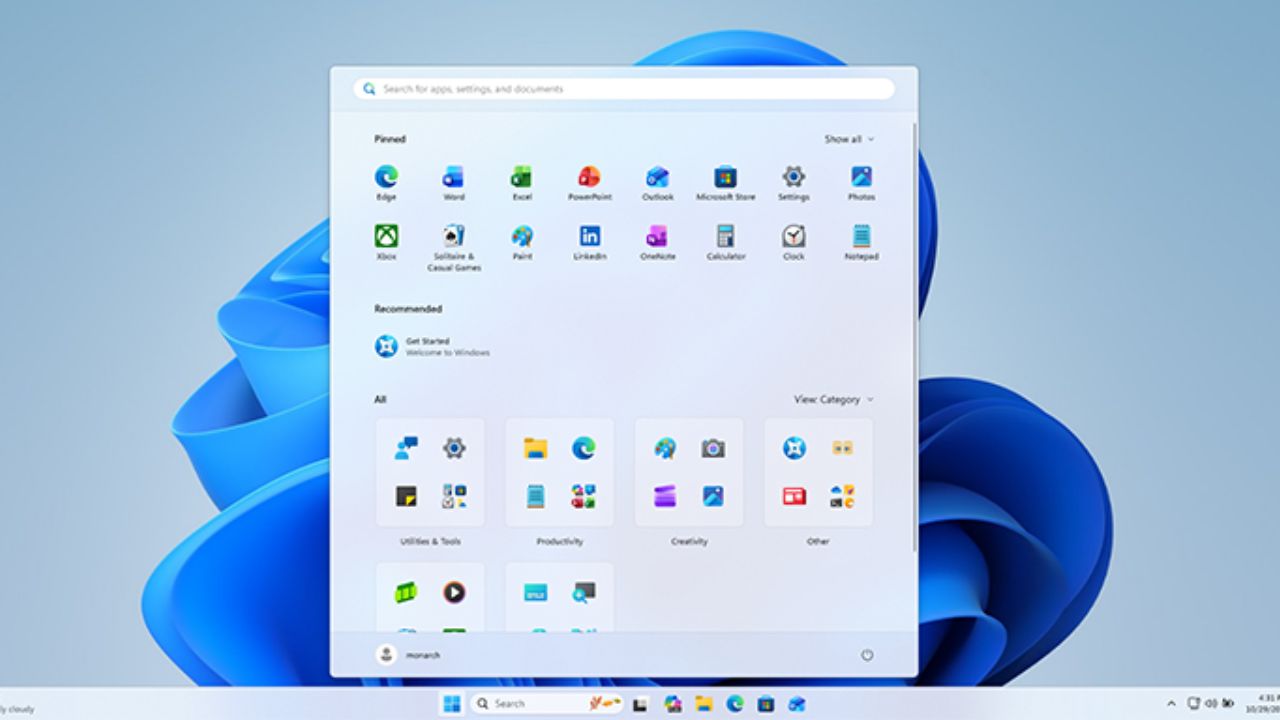Viewport: 1280px width, 720px height.
Task: Open Get Started recommended item
Action: (x=432, y=345)
